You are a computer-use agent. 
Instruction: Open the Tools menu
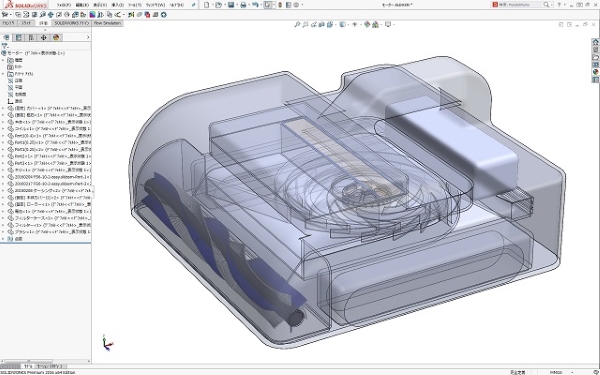pyautogui.click(x=135, y=5)
